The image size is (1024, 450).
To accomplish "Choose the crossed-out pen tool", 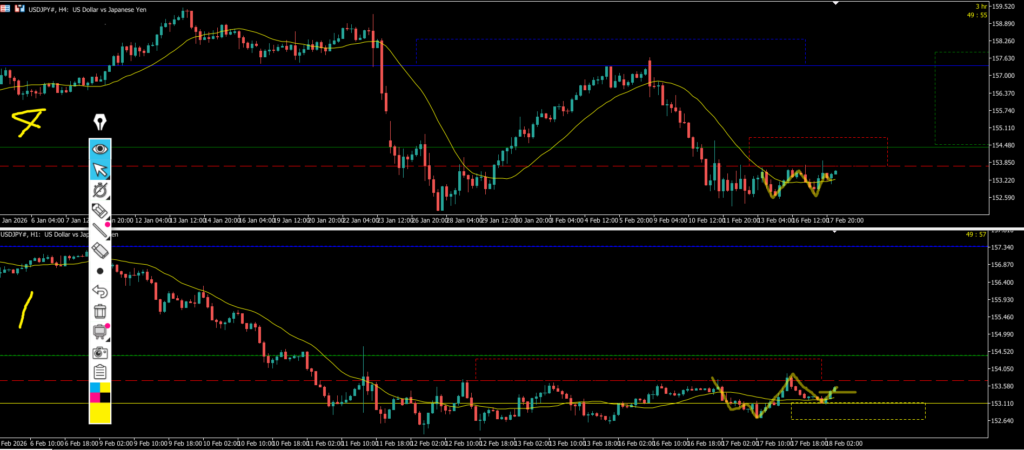I will pos(100,190).
